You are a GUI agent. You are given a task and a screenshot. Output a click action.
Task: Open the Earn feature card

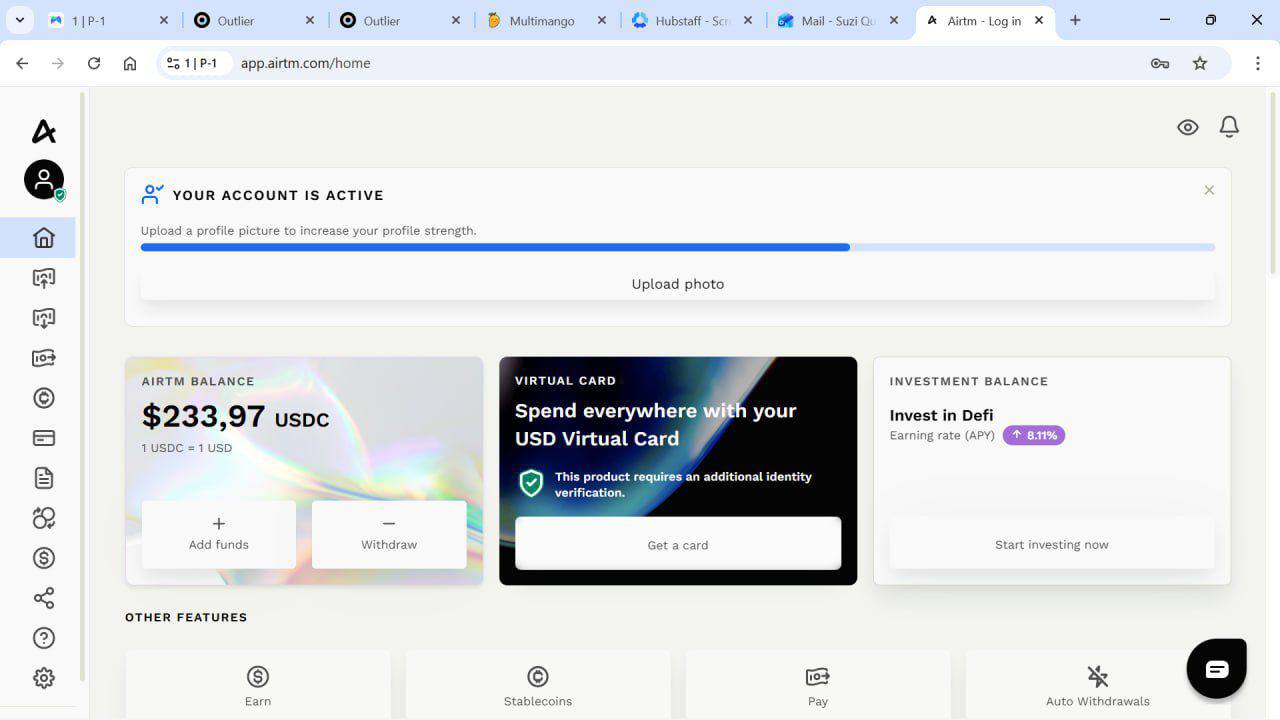(x=258, y=685)
